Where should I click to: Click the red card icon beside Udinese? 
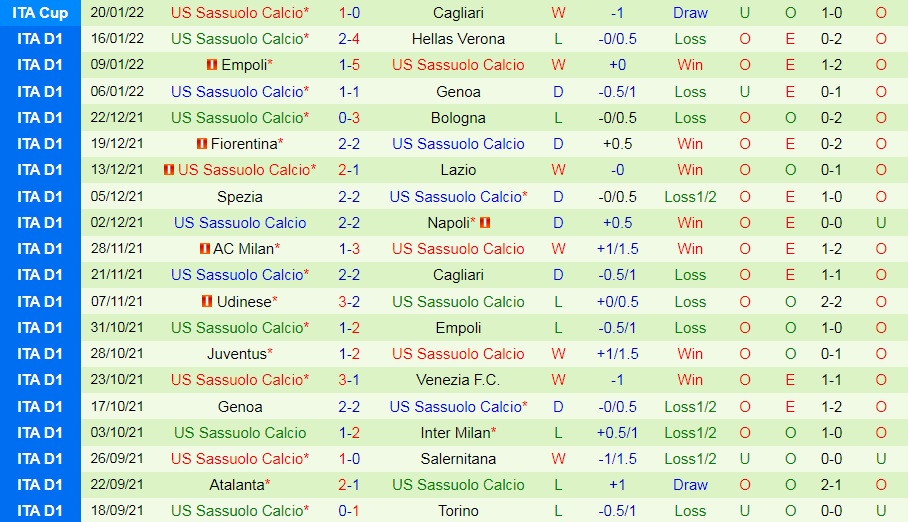[x=207, y=301]
